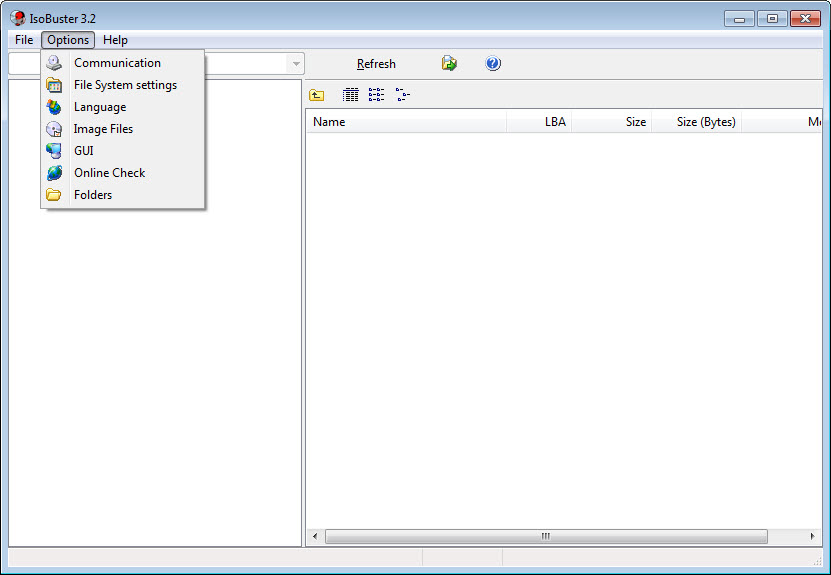The height and width of the screenshot is (575, 831).
Task: Close the Options menu via its header
Action: pos(68,40)
